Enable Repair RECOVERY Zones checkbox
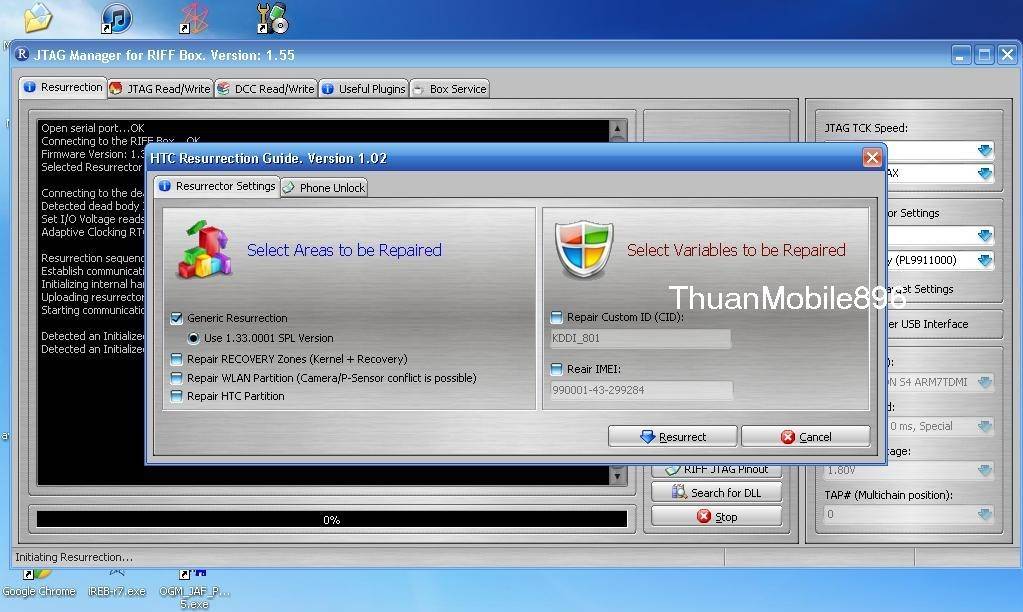 (x=176, y=359)
